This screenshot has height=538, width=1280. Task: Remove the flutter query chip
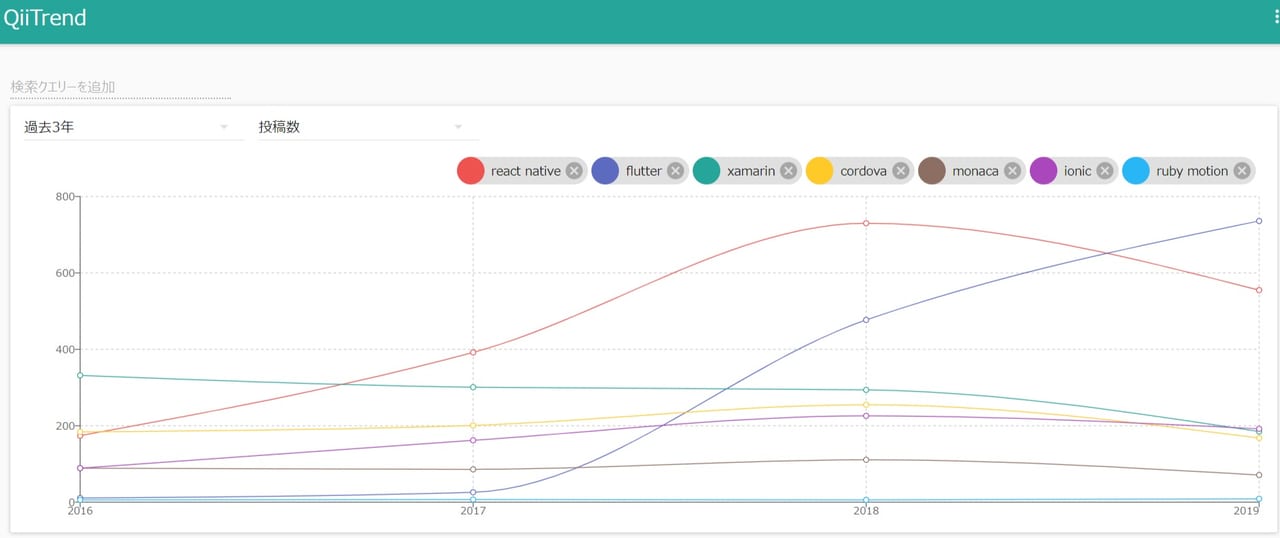(x=676, y=171)
